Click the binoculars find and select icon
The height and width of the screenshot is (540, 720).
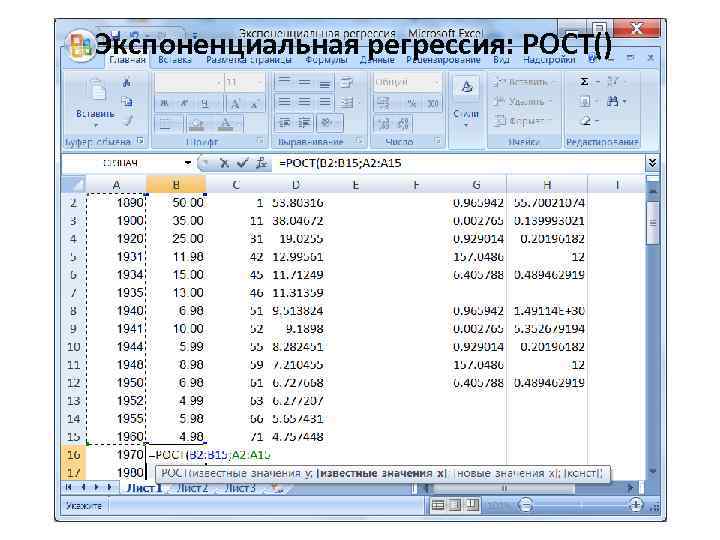(x=613, y=101)
